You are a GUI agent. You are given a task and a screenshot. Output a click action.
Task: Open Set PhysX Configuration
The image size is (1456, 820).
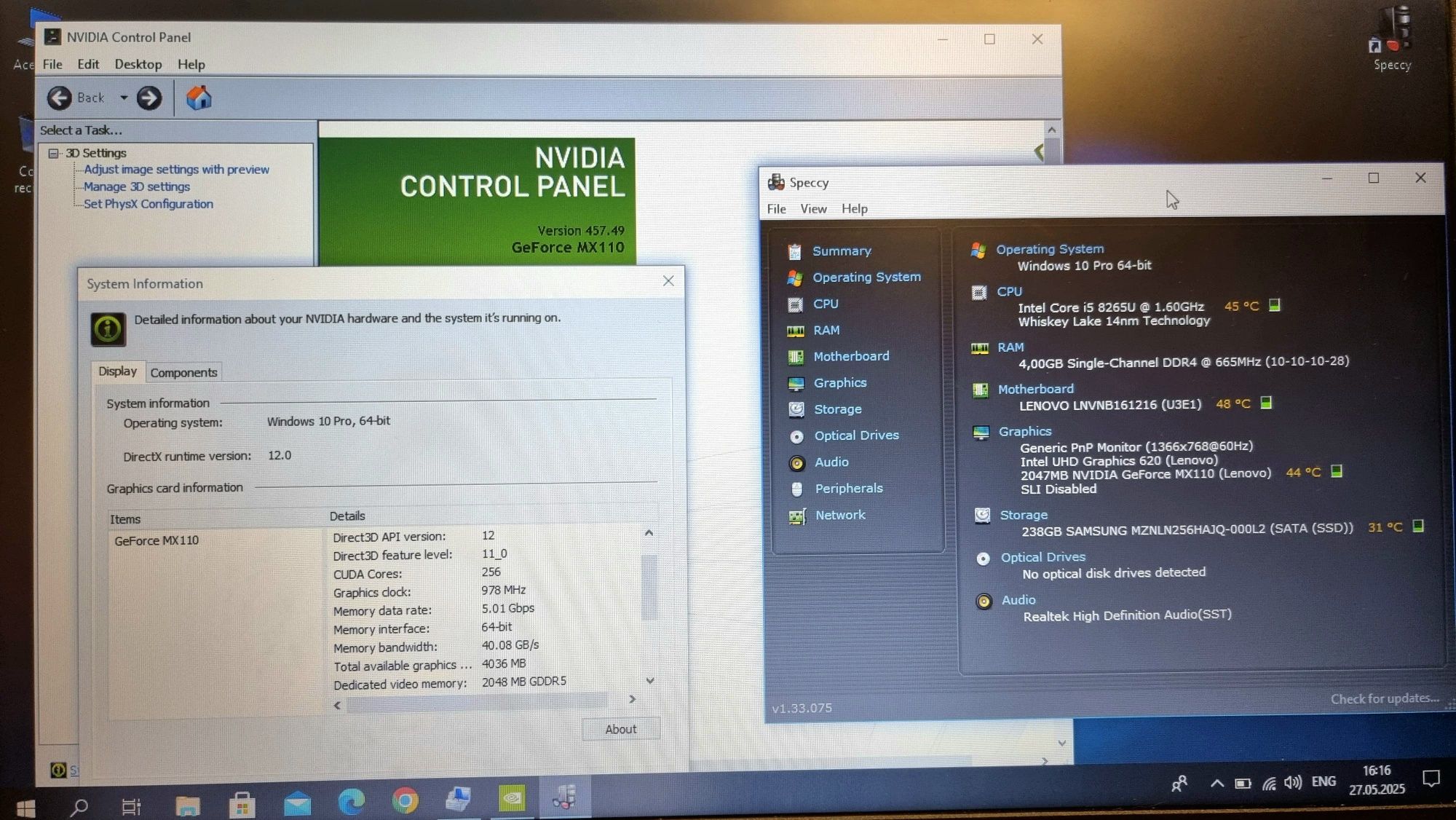149,204
